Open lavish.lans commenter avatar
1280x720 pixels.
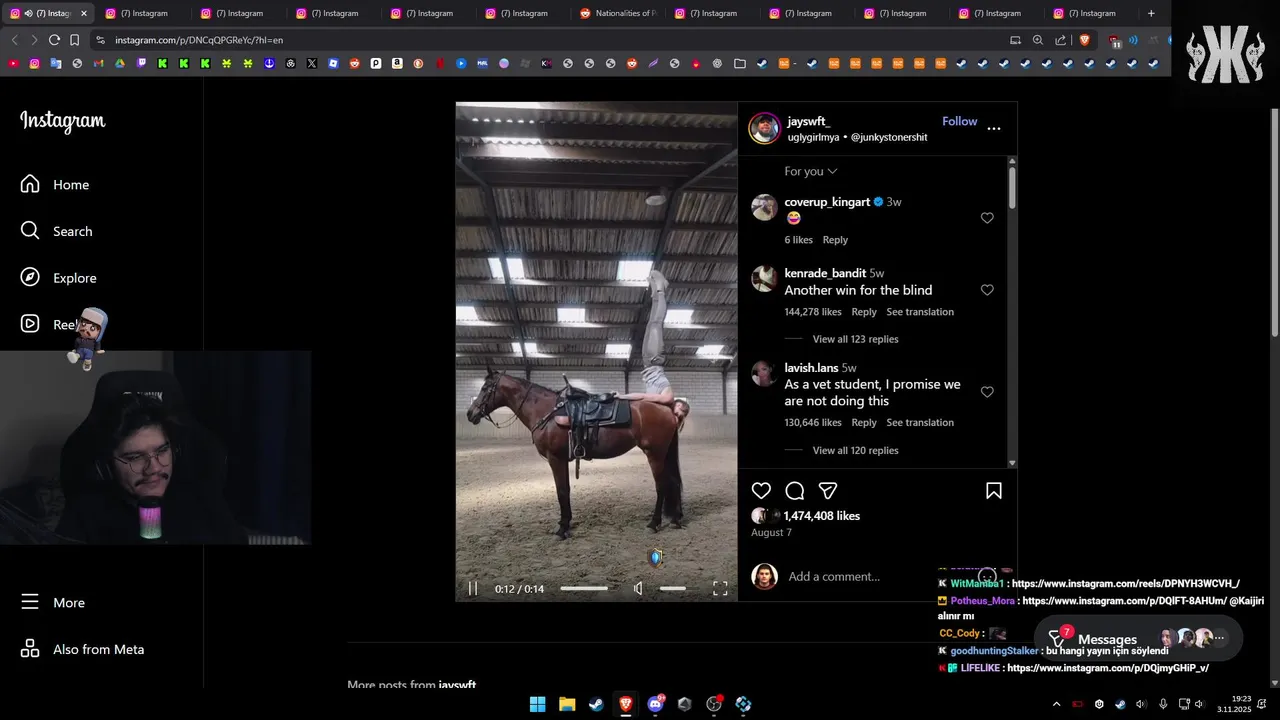click(x=764, y=374)
